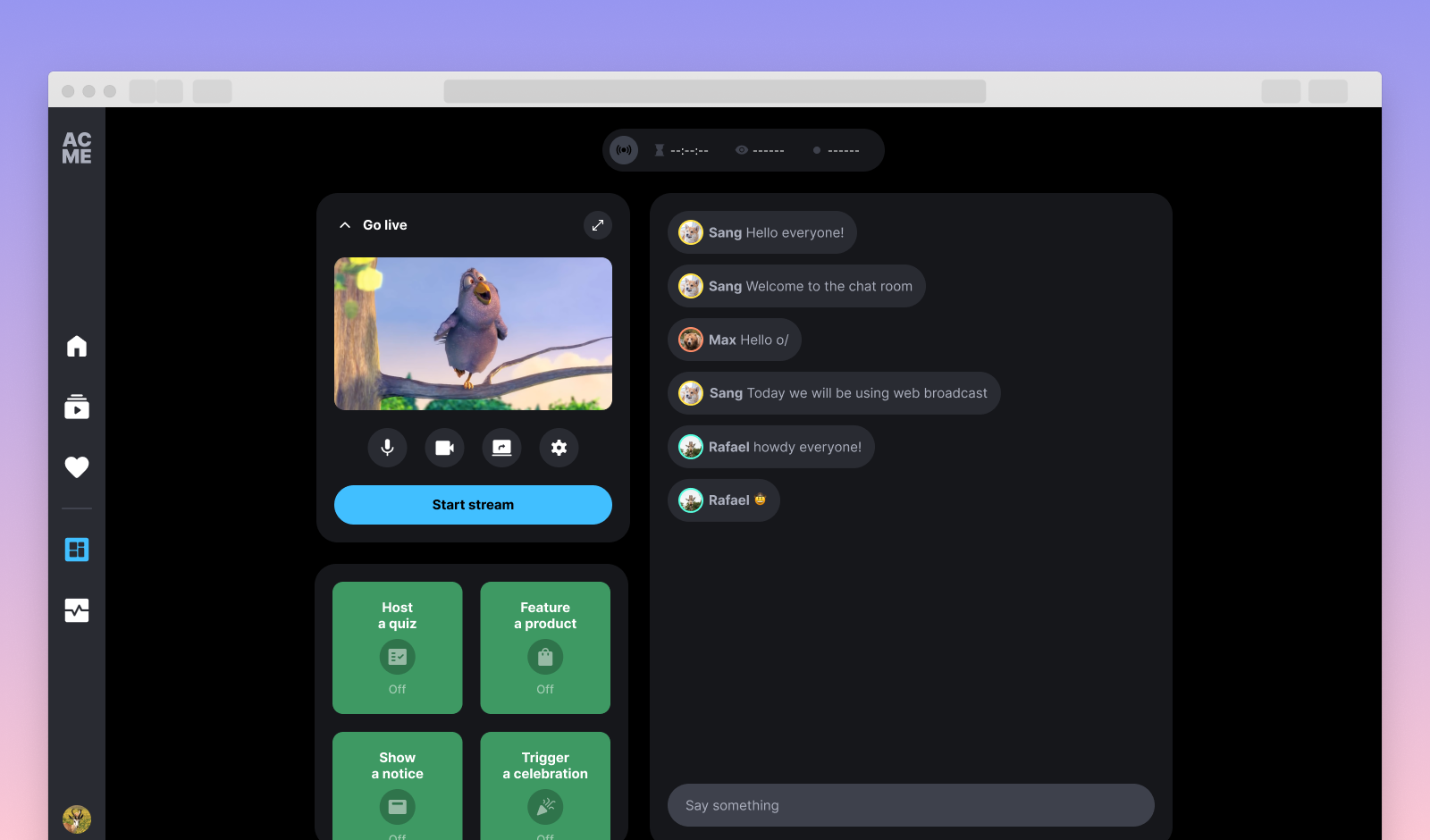Click Max's avatar in chat
The width and height of the screenshot is (1430, 840).
click(x=691, y=340)
